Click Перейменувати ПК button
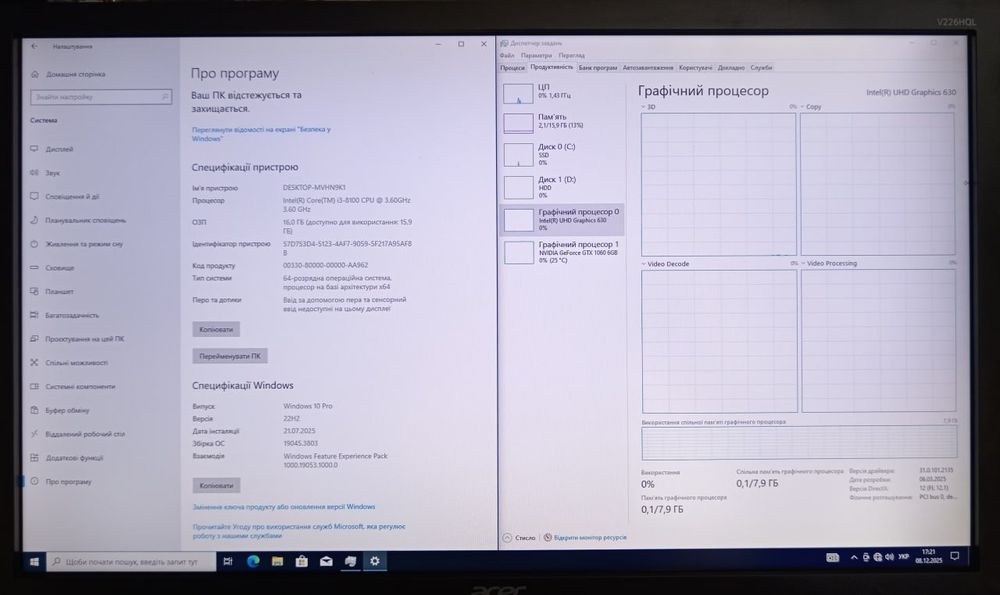This screenshot has width=1000, height=595. point(230,356)
